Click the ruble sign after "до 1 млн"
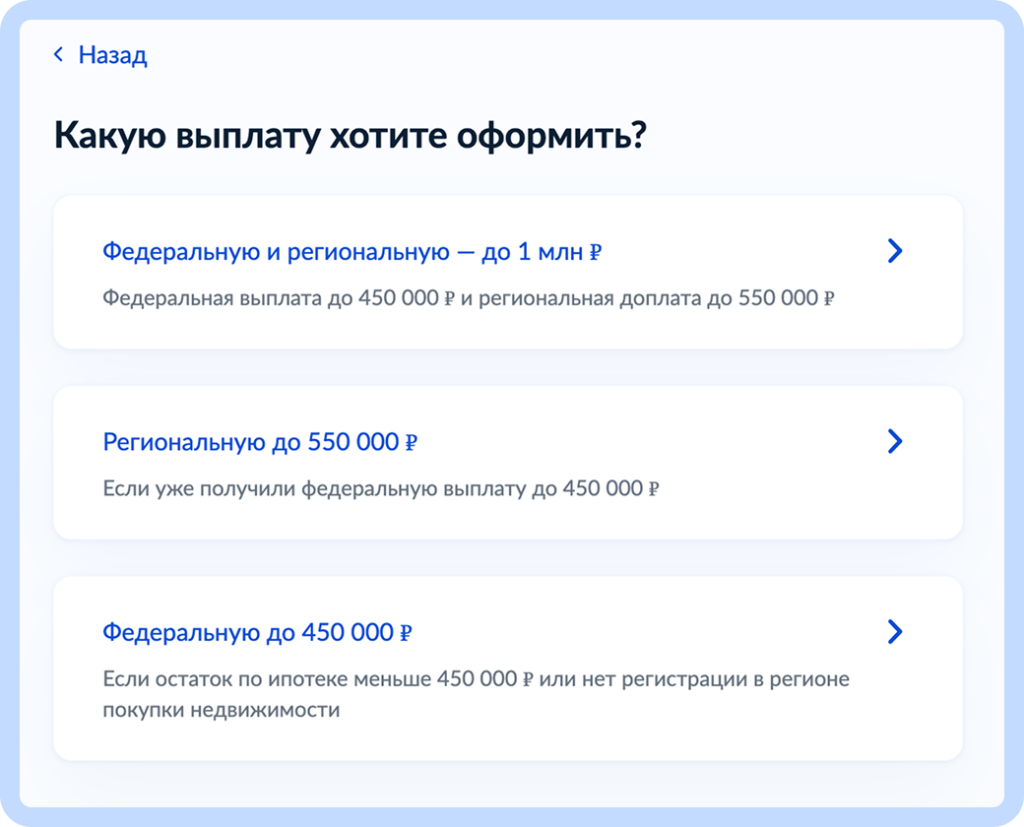The height and width of the screenshot is (827, 1024). [595, 253]
